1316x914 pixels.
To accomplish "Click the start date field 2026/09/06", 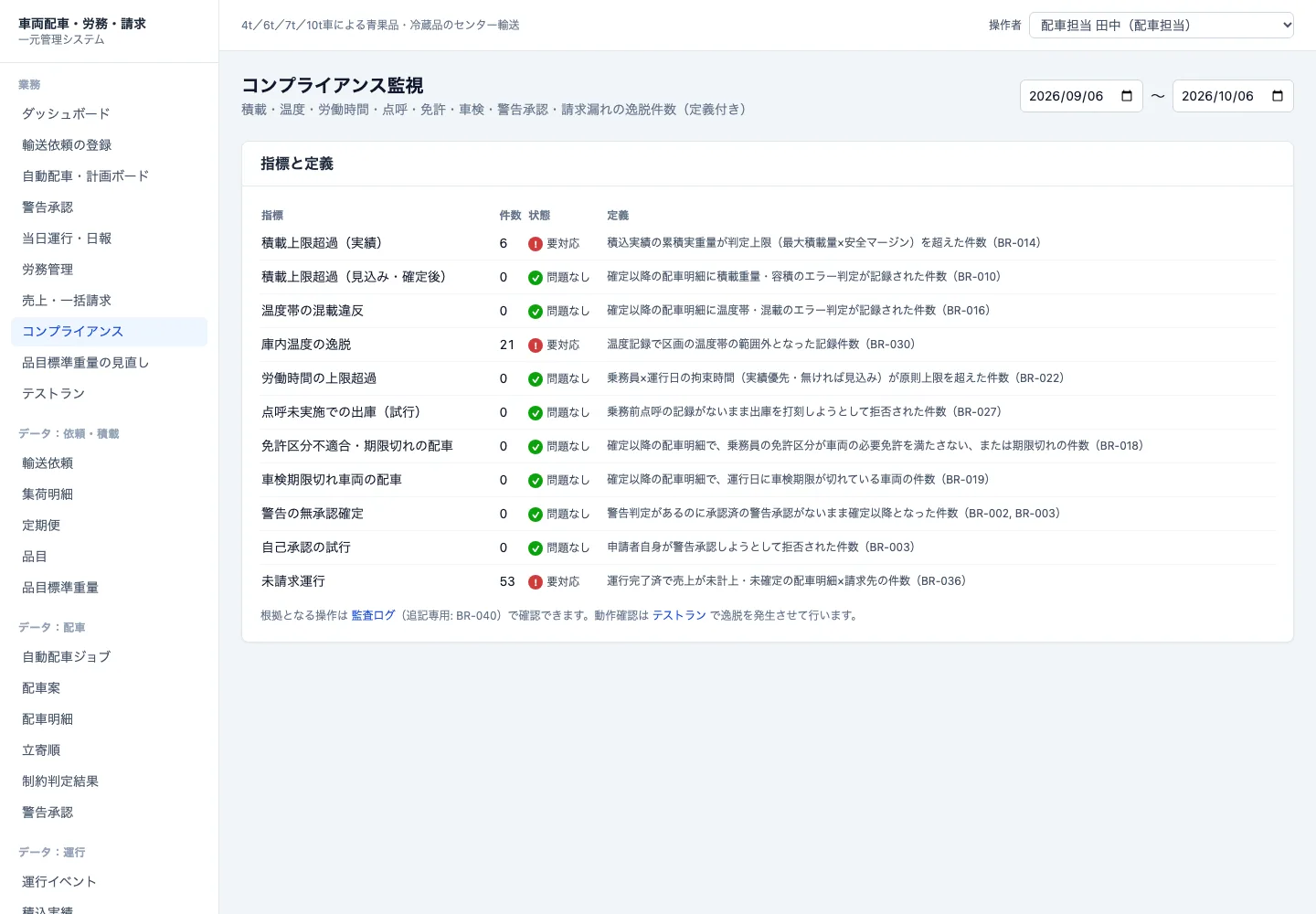I will 1081,96.
